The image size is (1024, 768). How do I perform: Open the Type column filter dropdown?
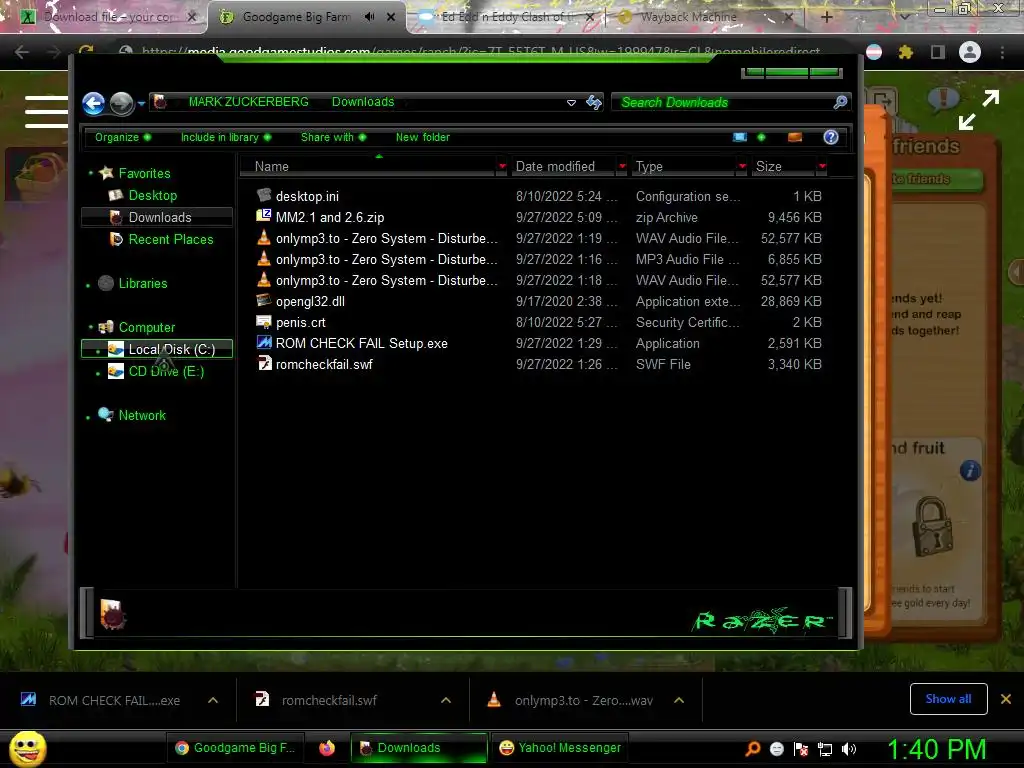pos(742,167)
